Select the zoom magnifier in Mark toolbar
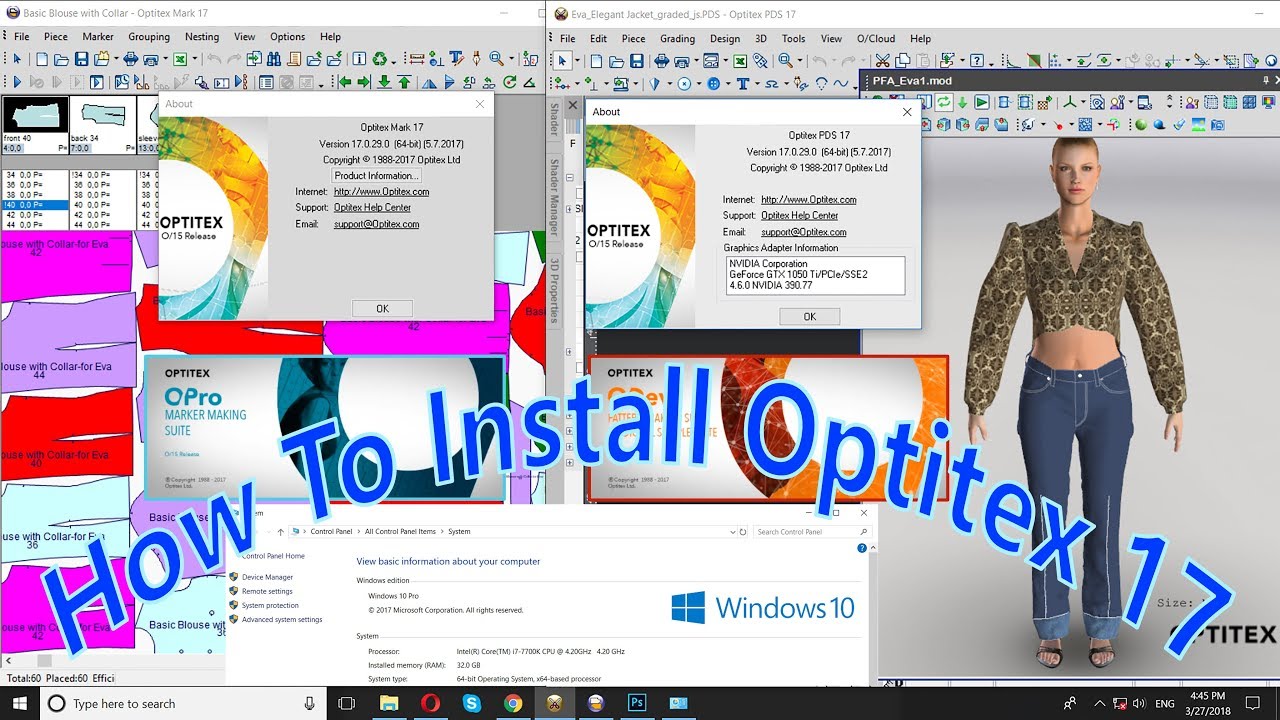The height and width of the screenshot is (720, 1280). point(496,59)
